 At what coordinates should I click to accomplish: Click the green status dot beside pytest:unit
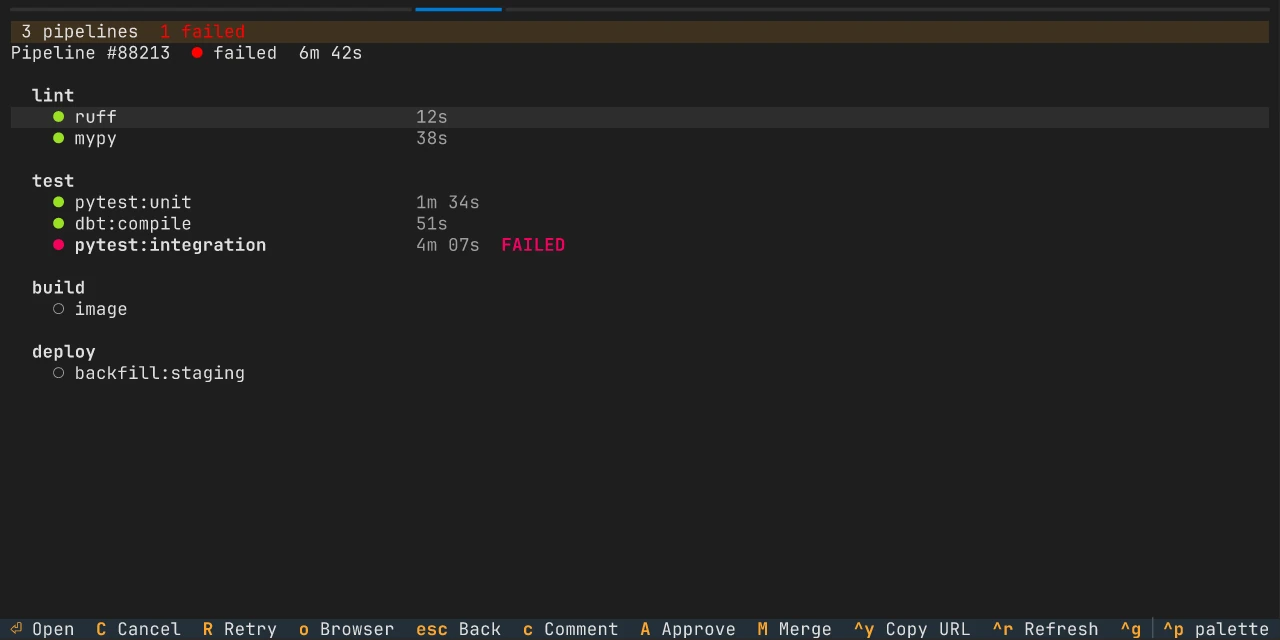(x=58, y=202)
